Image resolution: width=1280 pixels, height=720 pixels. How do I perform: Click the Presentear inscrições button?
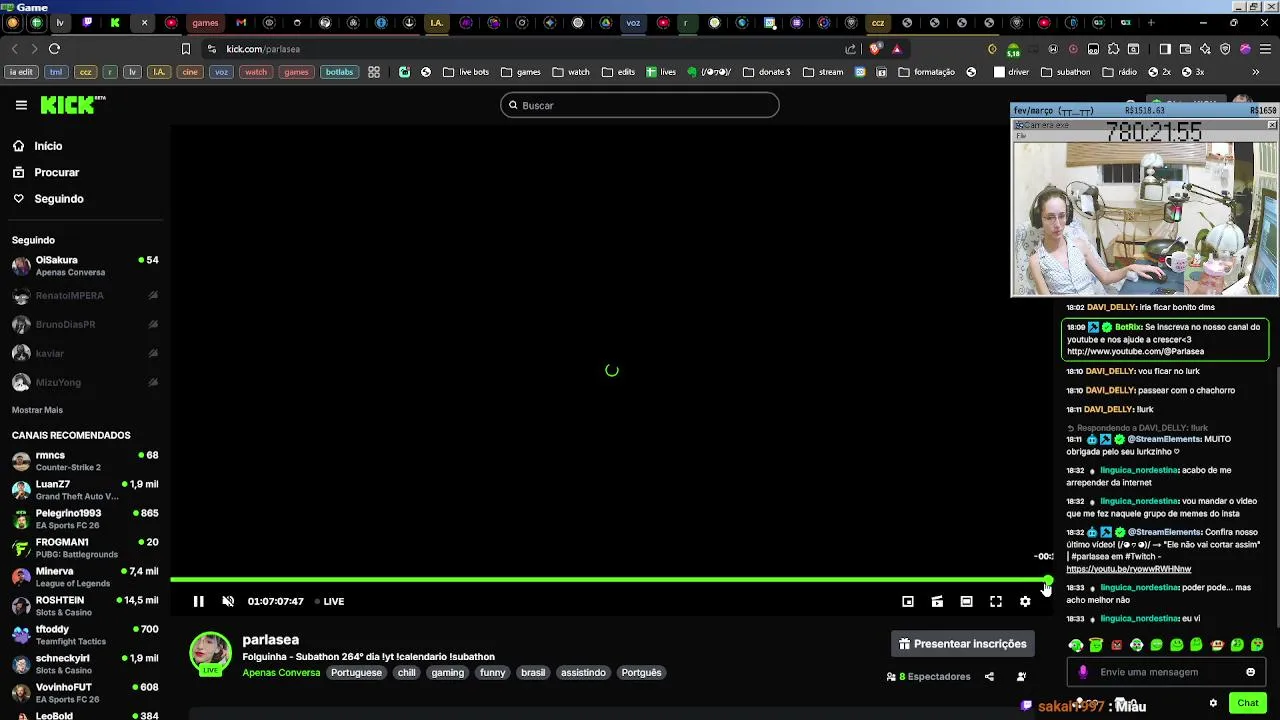pyautogui.click(x=963, y=644)
